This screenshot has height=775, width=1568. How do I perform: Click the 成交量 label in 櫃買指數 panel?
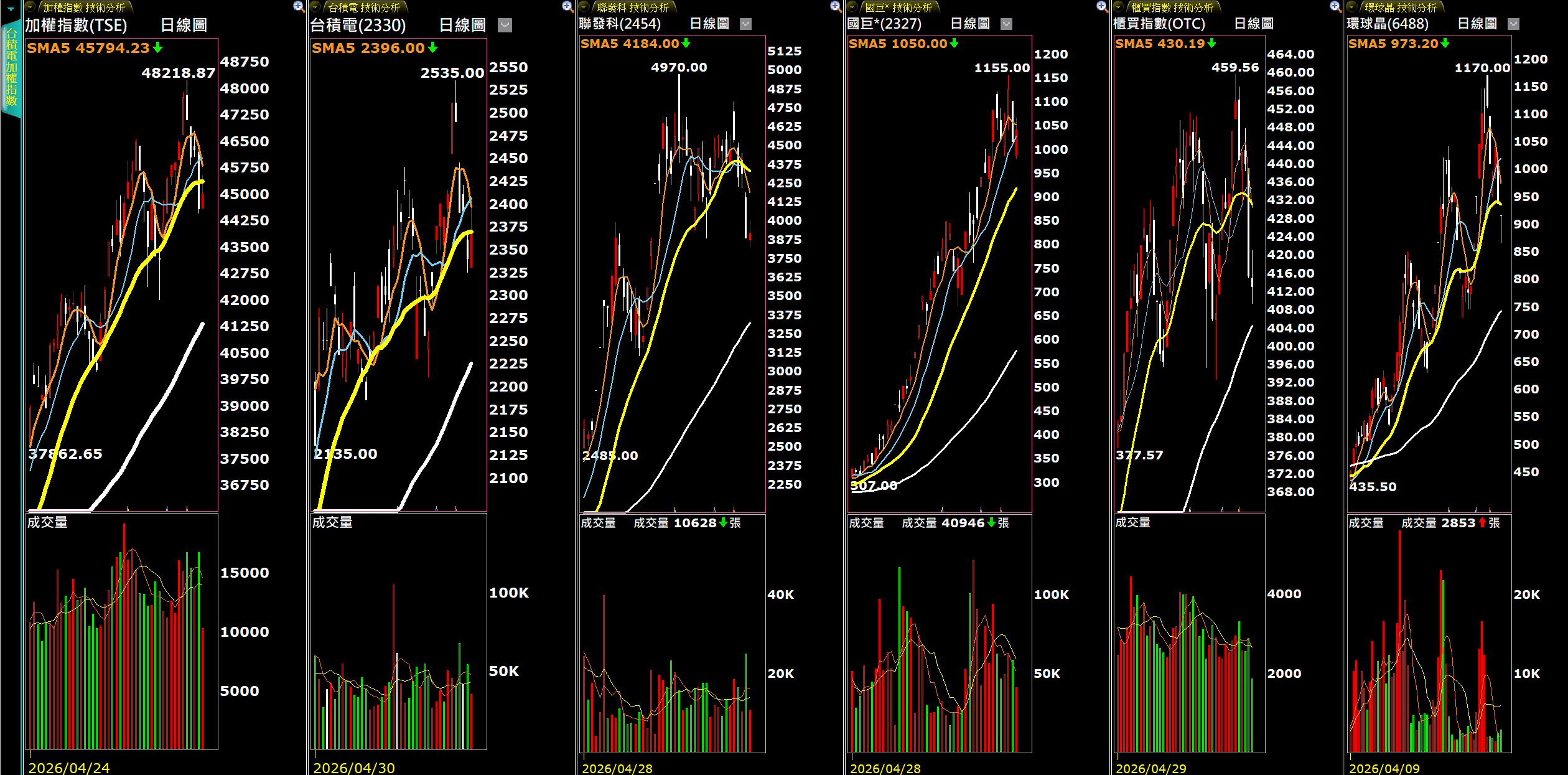click(1132, 522)
